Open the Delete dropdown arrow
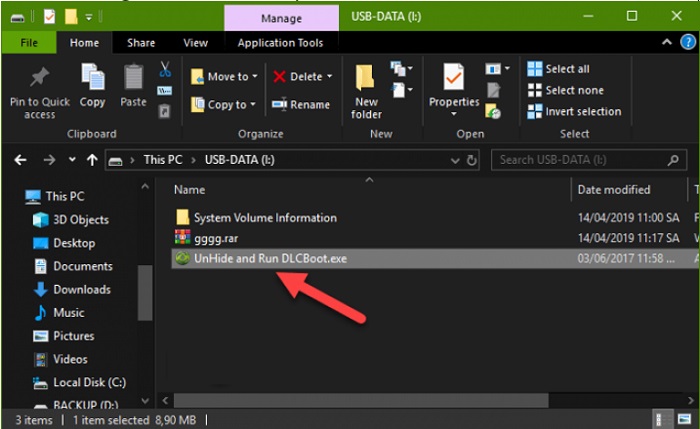Viewport: 700px width, 429px height. coord(329,76)
